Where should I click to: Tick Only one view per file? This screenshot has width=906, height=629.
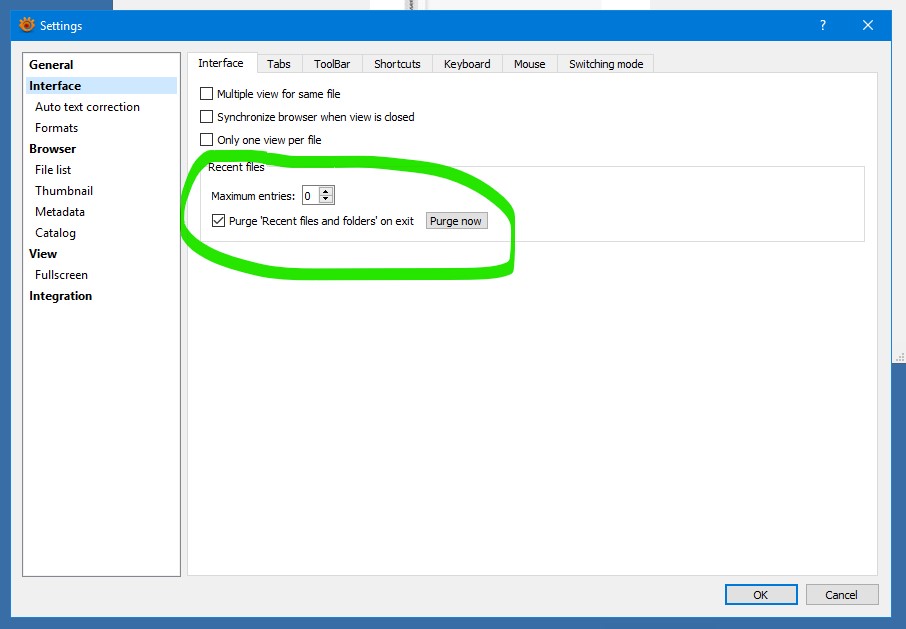[206, 140]
